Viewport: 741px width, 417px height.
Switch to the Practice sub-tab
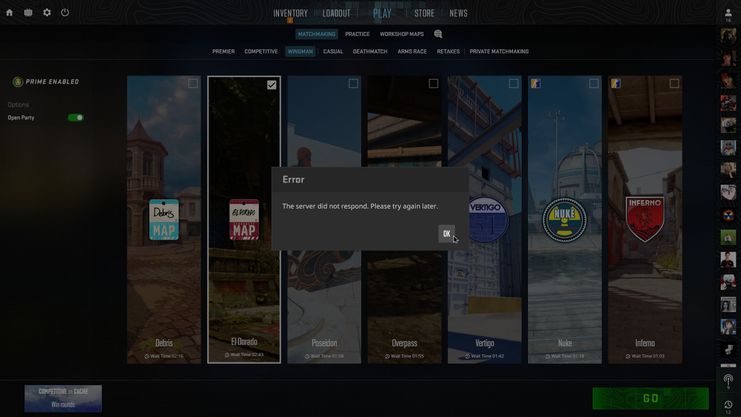(357, 34)
